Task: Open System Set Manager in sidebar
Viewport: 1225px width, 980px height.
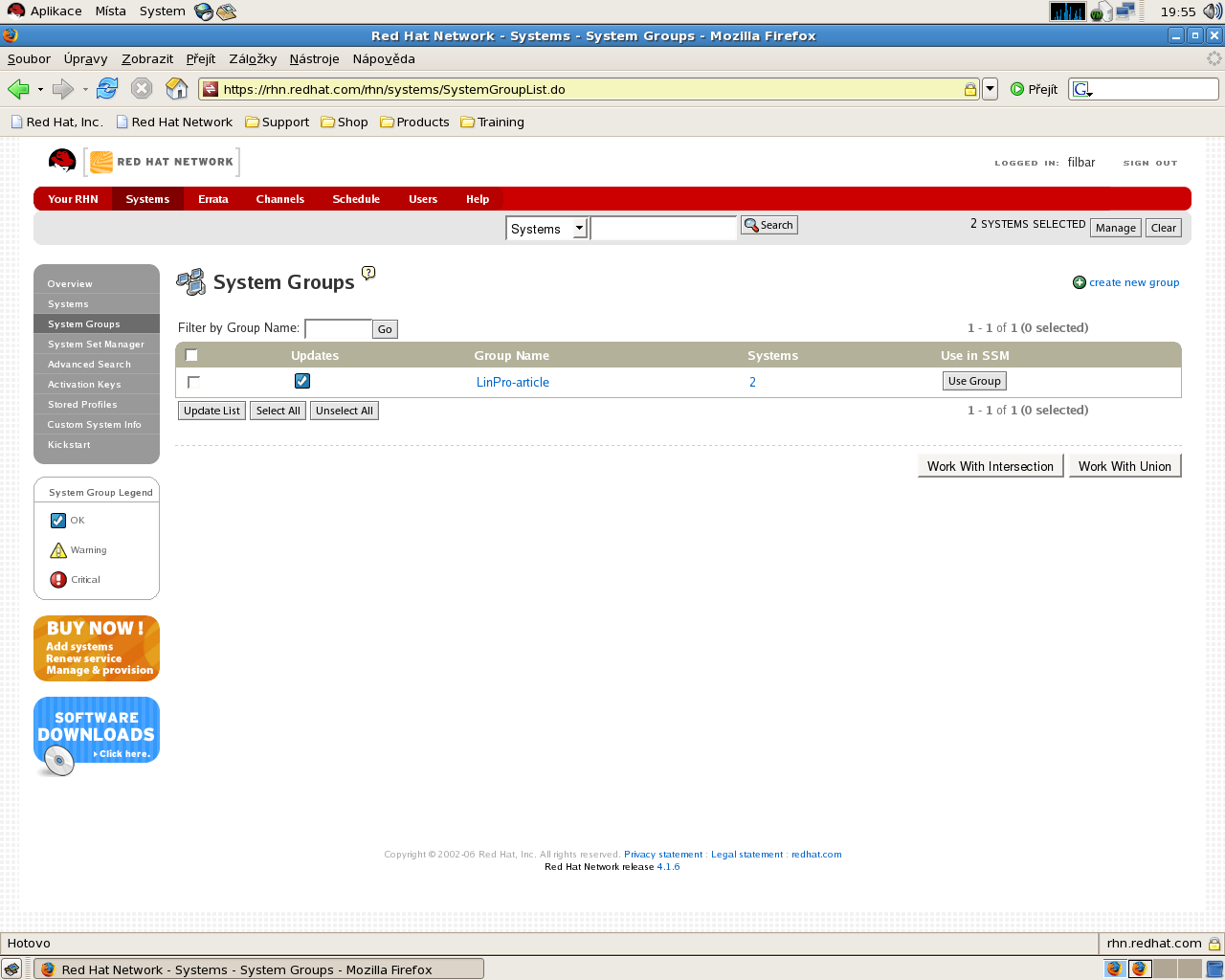Action: coord(97,345)
